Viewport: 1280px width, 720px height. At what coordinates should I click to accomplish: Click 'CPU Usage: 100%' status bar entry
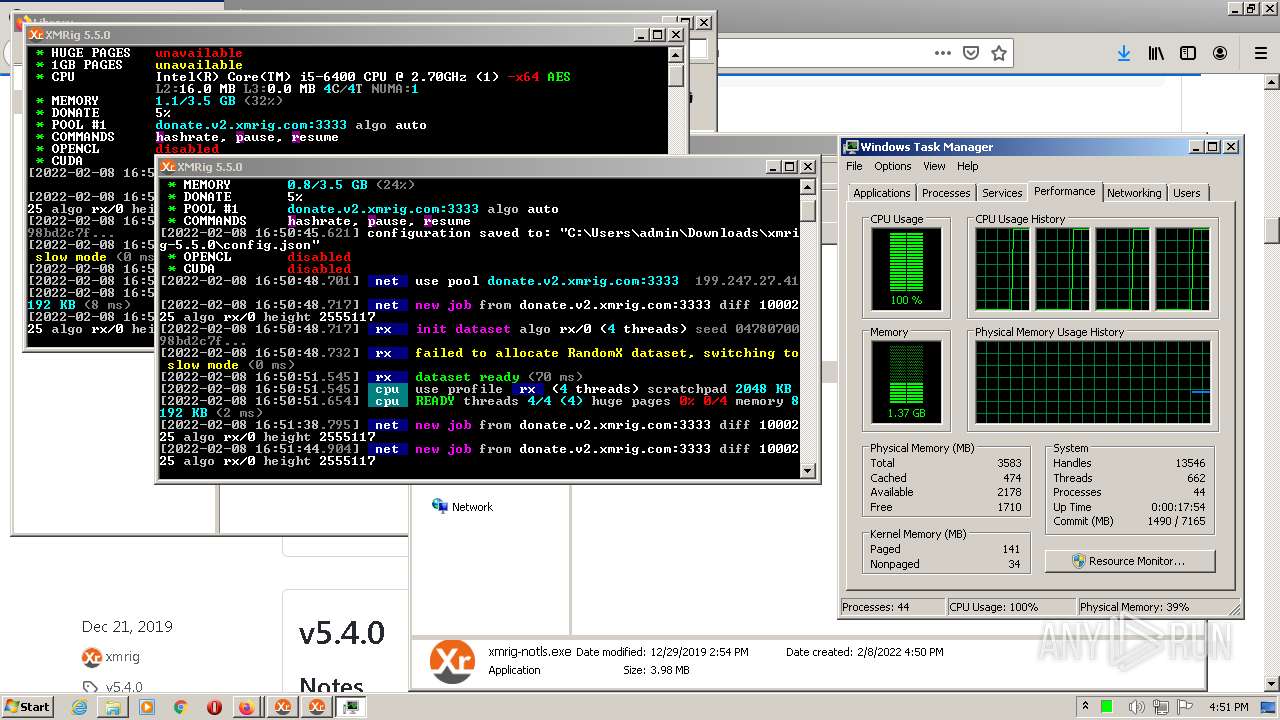click(994, 607)
